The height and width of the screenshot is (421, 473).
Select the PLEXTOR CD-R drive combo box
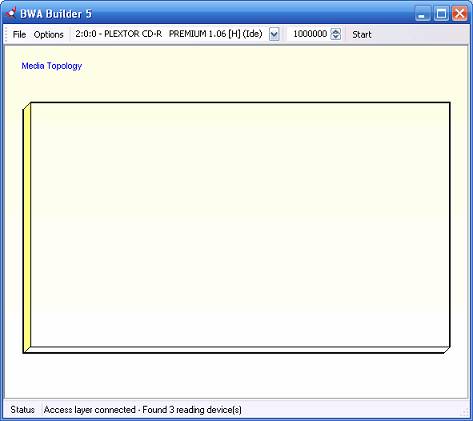tap(176, 34)
